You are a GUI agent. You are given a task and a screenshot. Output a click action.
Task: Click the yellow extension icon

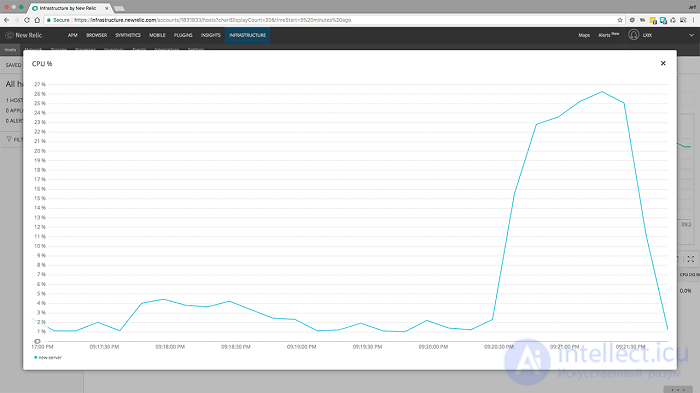coord(653,20)
